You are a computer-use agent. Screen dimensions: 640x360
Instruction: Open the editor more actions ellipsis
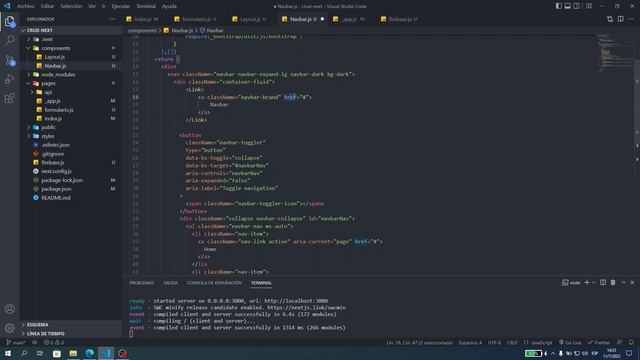pyautogui.click(x=631, y=19)
